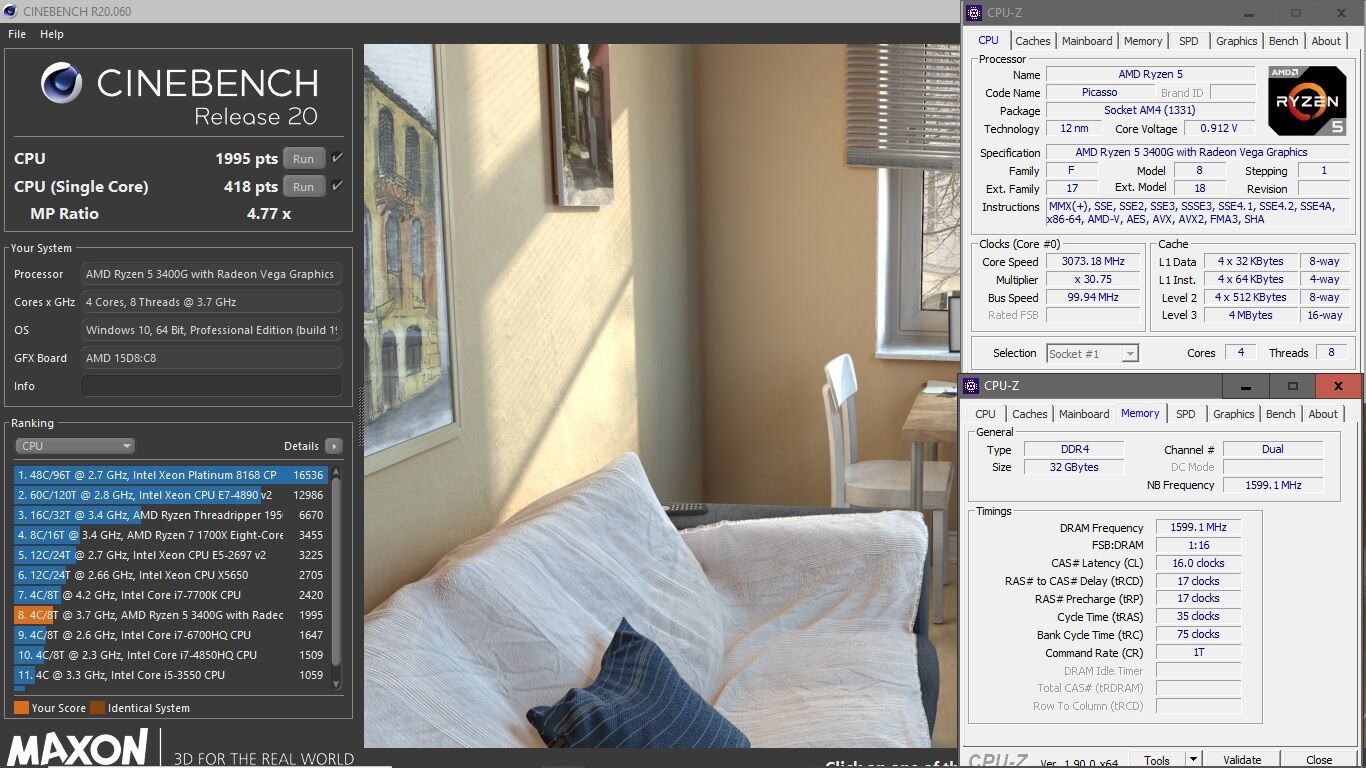The width and height of the screenshot is (1366, 768).
Task: Select About tab in the Memory CPU-Z window
Action: click(1323, 414)
